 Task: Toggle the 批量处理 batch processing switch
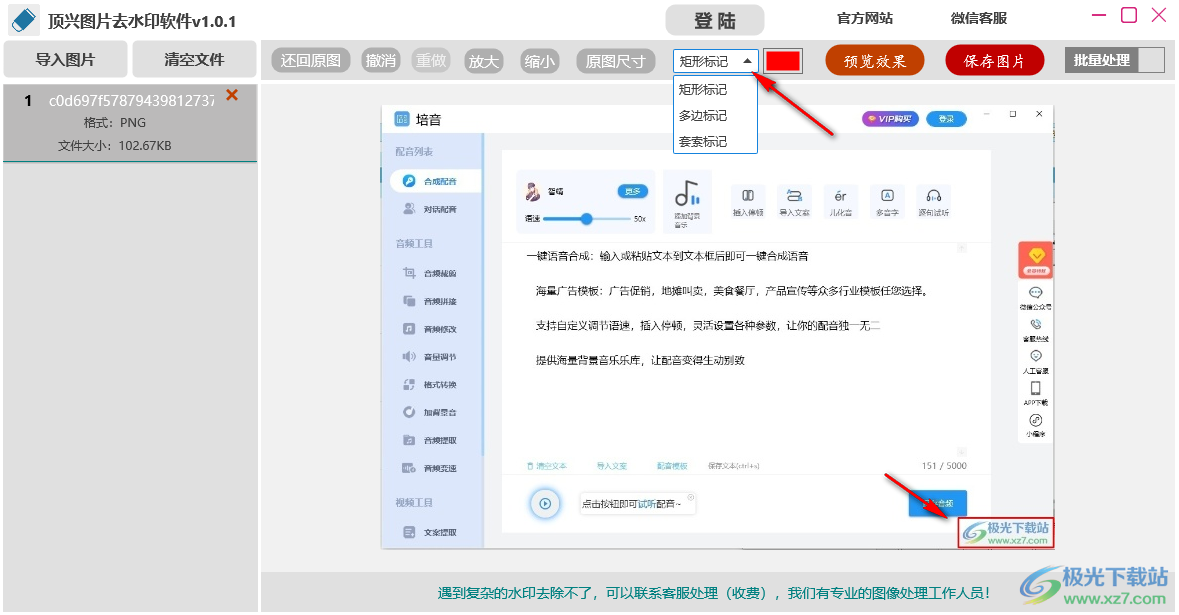click(1114, 60)
